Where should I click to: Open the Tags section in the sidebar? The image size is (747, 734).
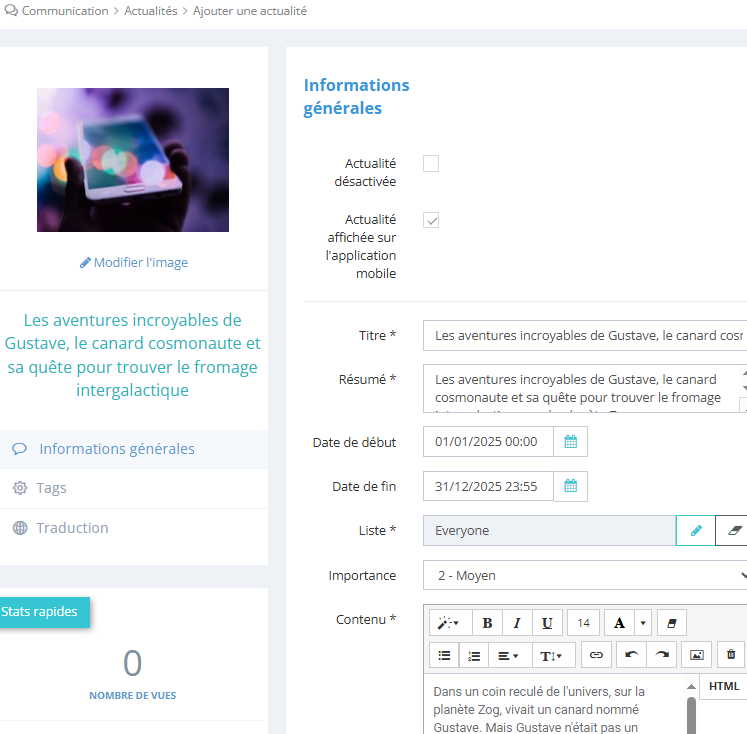52,488
